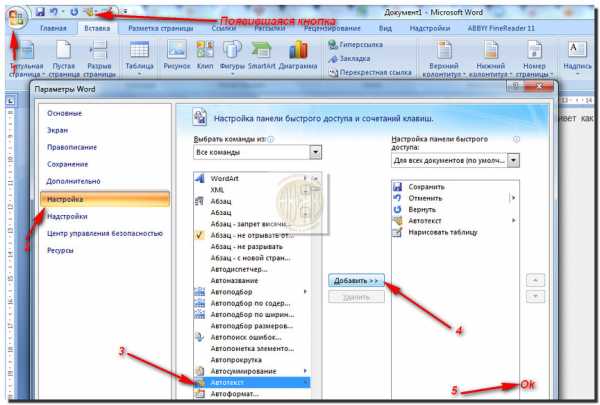Switch to the Вид ribbon tab
The height and width of the screenshot is (405, 600).
coord(385,28)
